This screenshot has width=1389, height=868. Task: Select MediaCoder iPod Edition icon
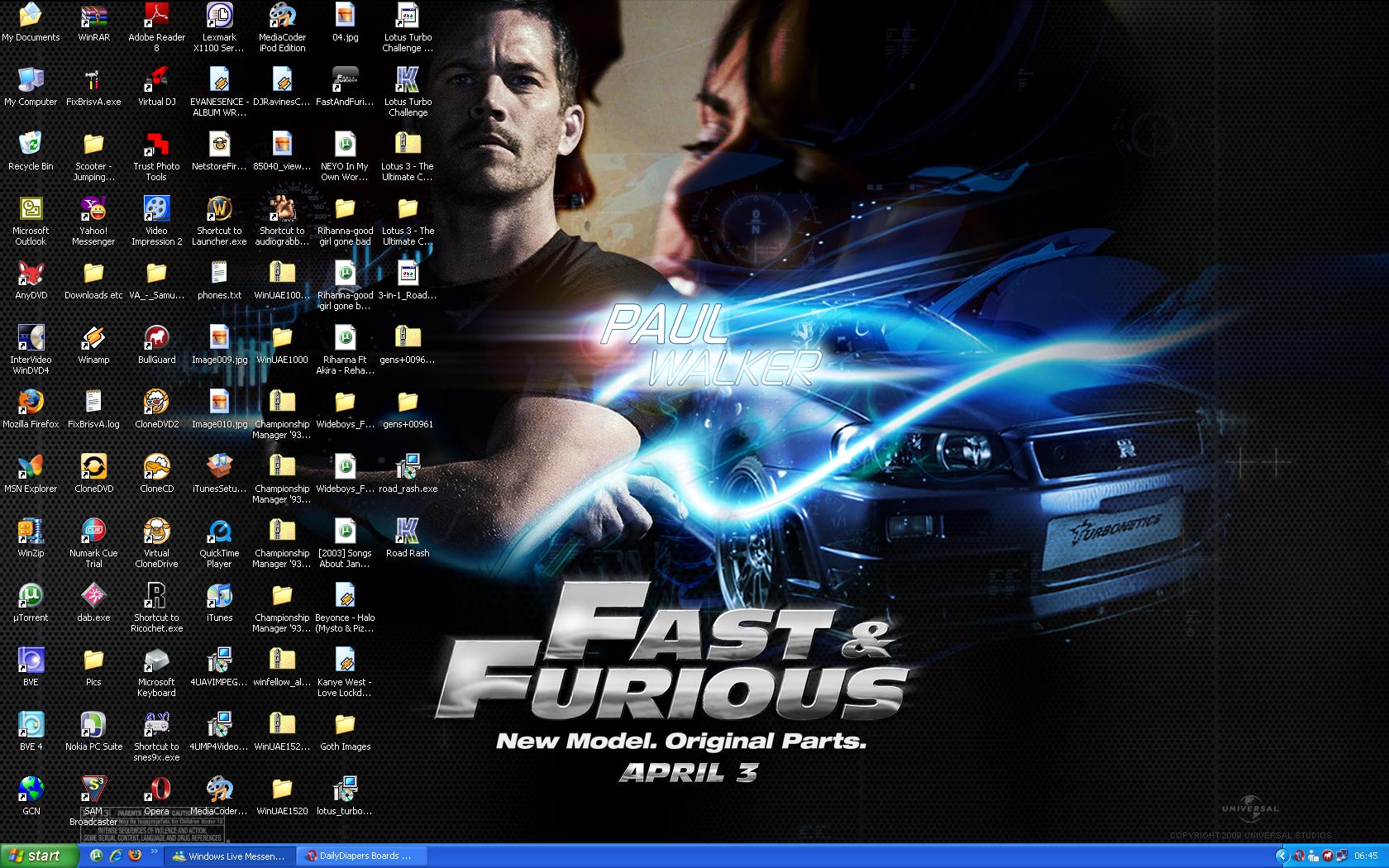click(282, 28)
